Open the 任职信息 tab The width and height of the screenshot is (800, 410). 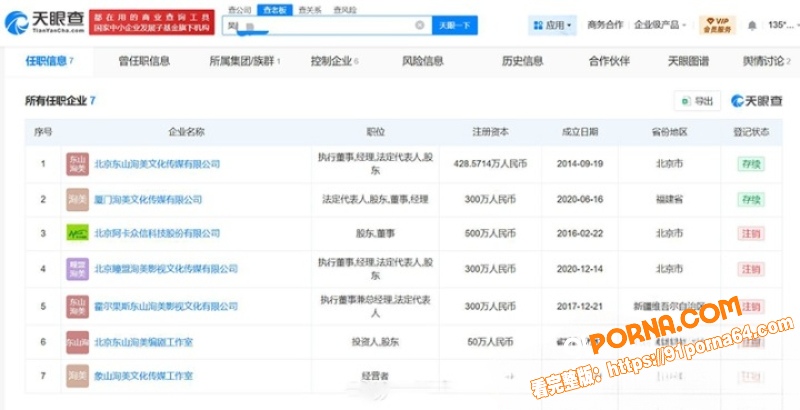[49, 61]
